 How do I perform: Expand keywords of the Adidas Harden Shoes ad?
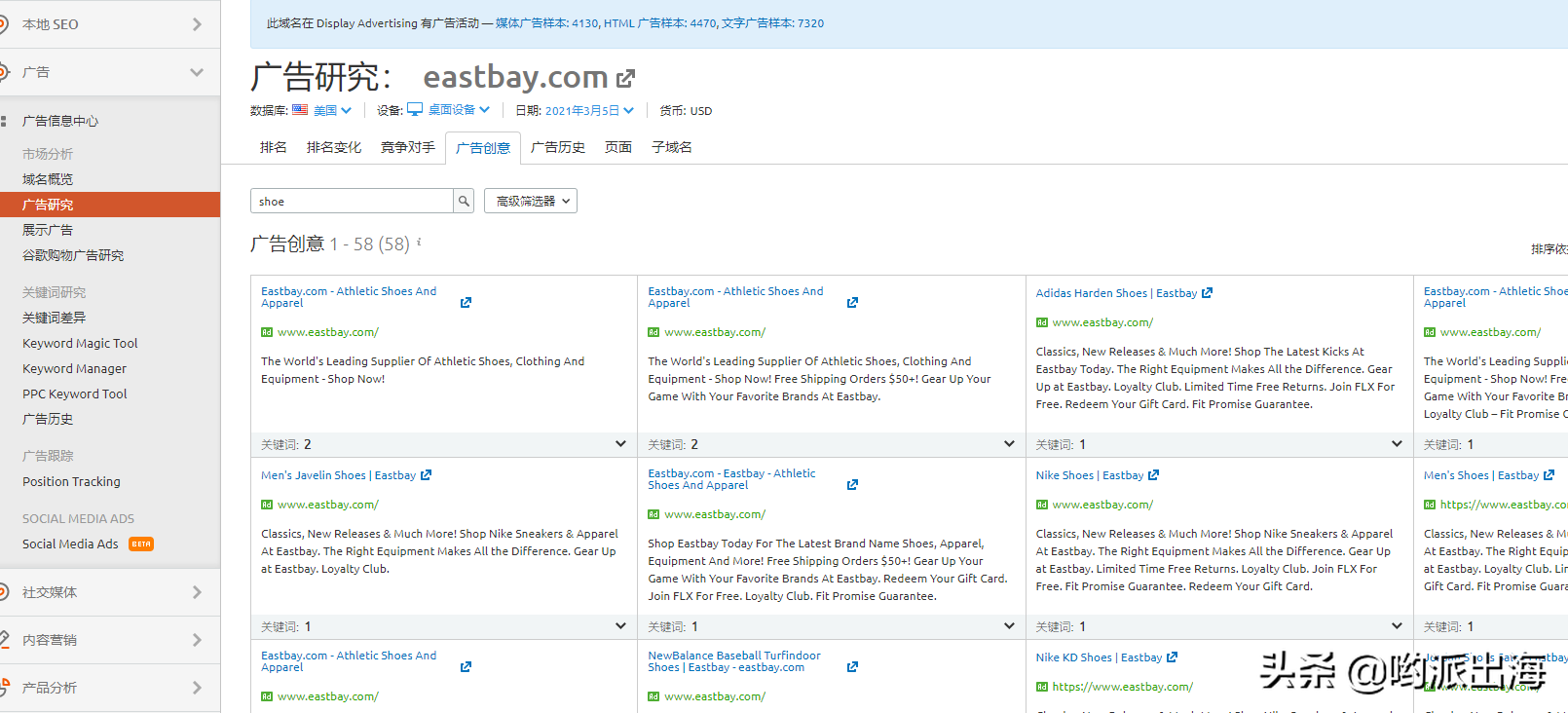click(1397, 444)
